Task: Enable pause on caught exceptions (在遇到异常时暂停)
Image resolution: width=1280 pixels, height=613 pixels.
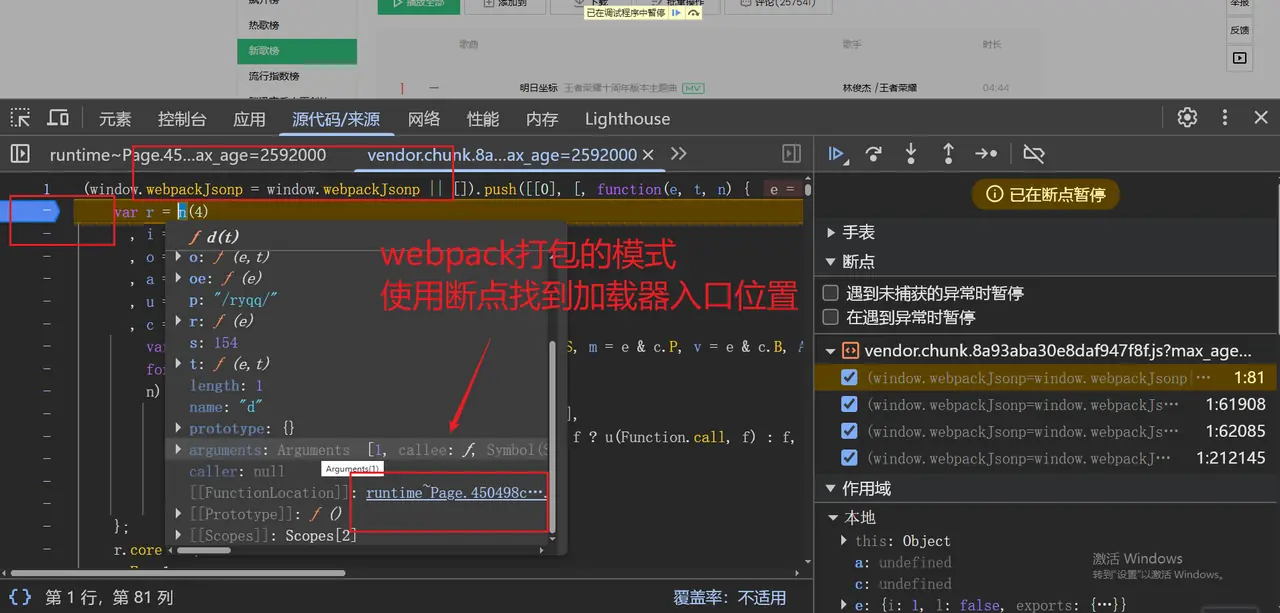Action: click(830, 317)
